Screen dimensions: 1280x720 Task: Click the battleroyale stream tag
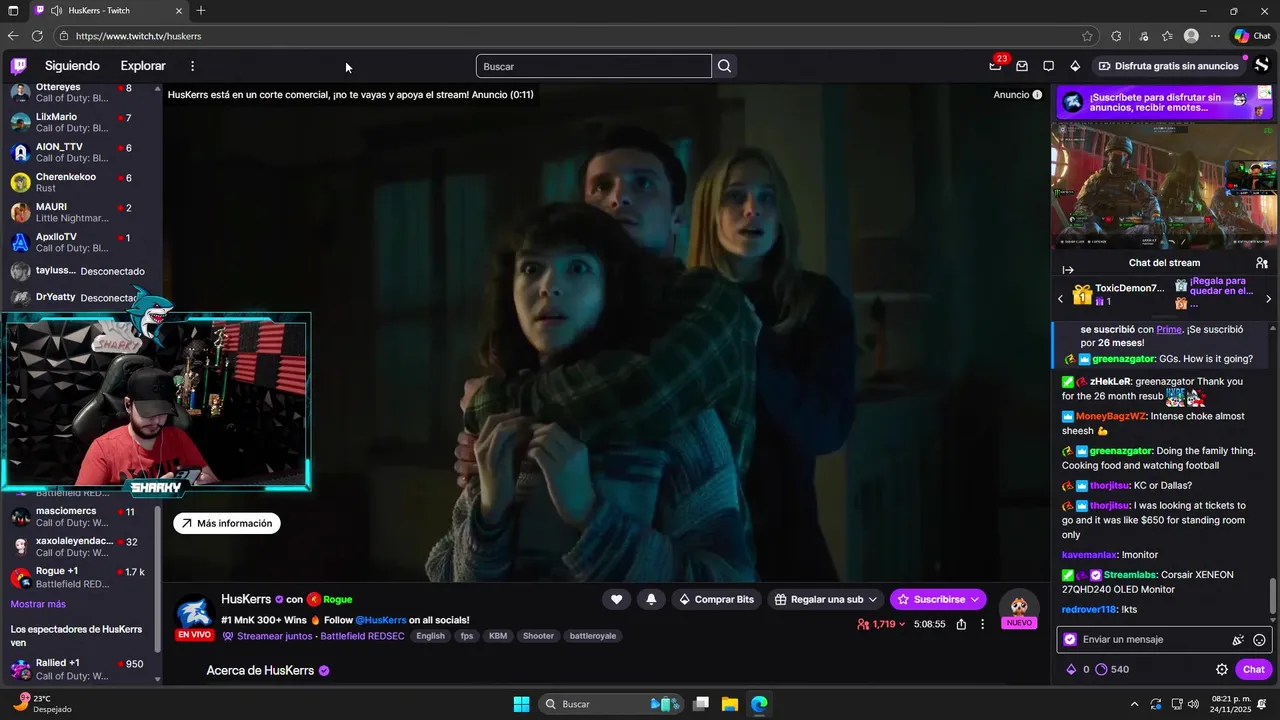593,636
